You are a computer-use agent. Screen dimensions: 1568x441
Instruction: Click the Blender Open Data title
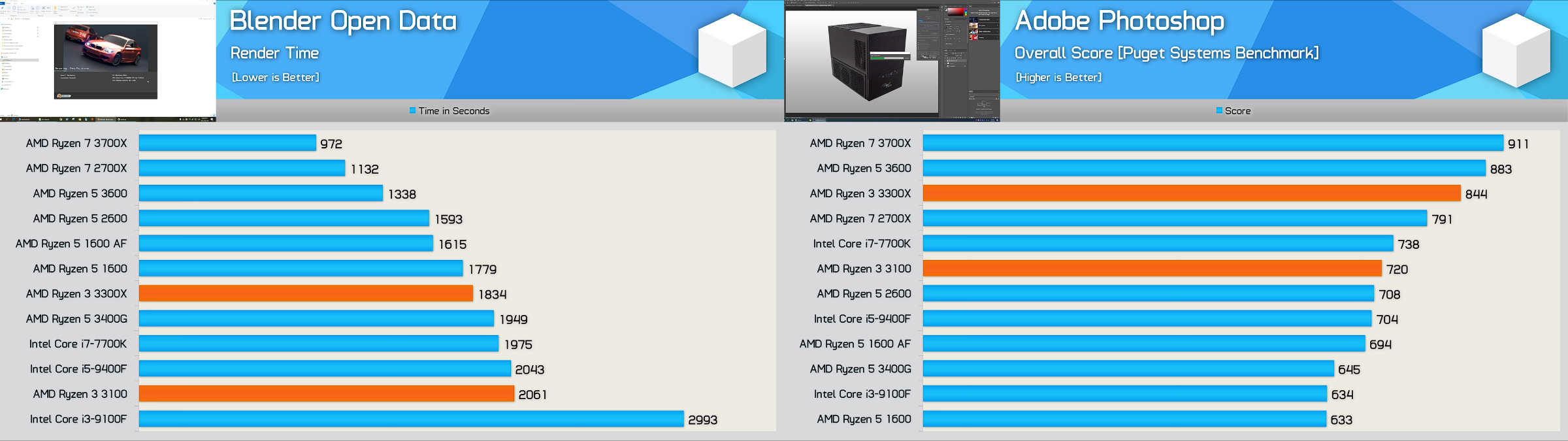pyautogui.click(x=343, y=21)
